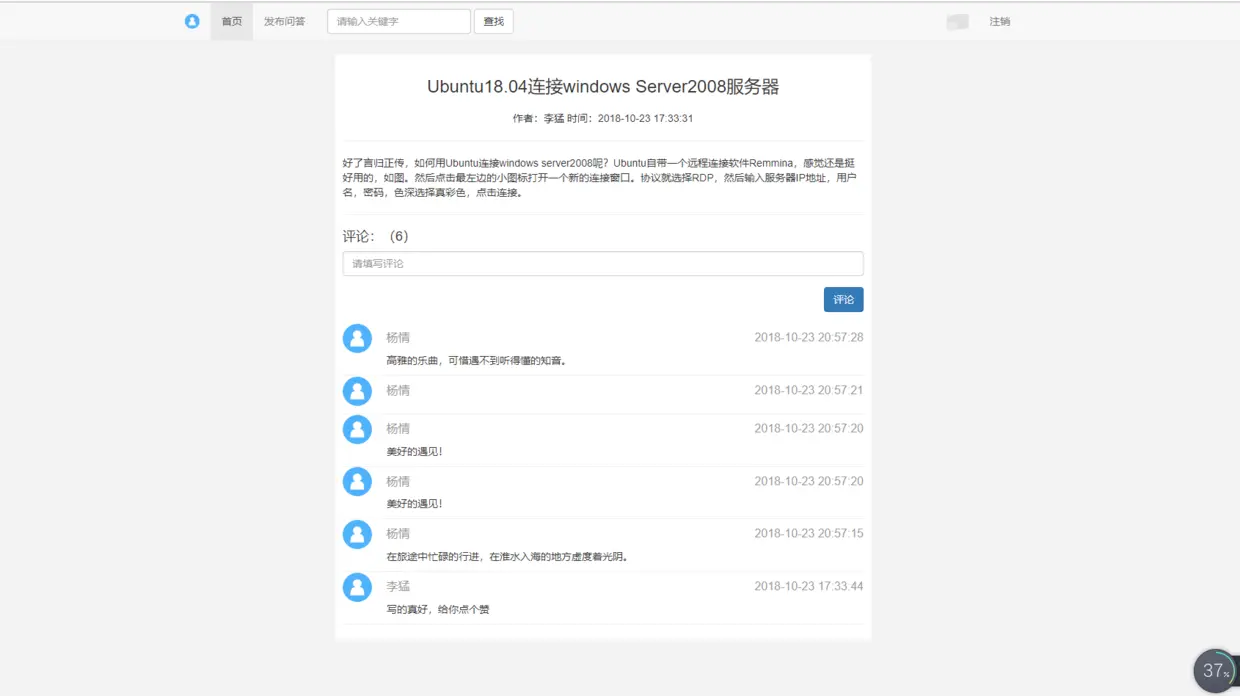
Task: Click the blue user avatar icon in top navbar
Action: coord(192,21)
